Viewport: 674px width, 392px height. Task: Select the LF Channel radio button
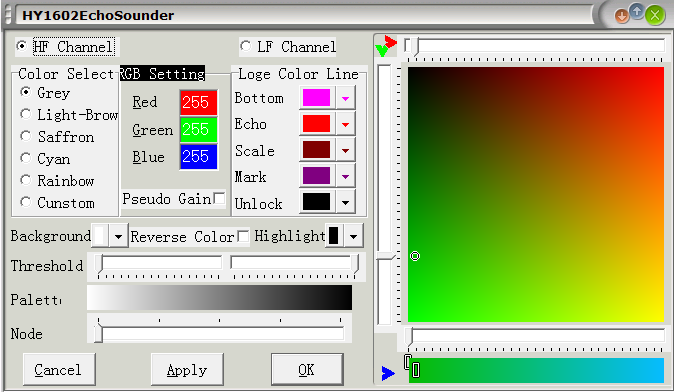click(x=245, y=46)
